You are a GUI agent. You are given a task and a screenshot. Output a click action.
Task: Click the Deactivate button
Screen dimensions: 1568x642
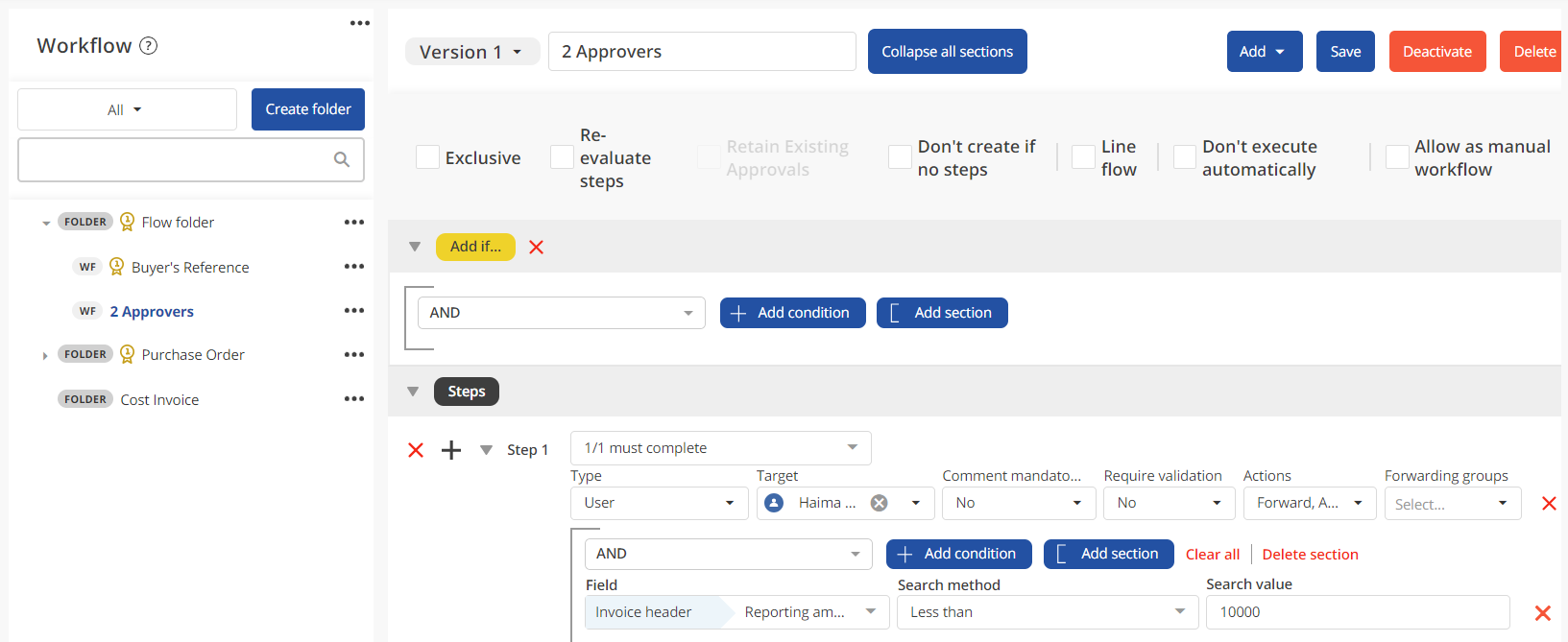[1436, 52]
